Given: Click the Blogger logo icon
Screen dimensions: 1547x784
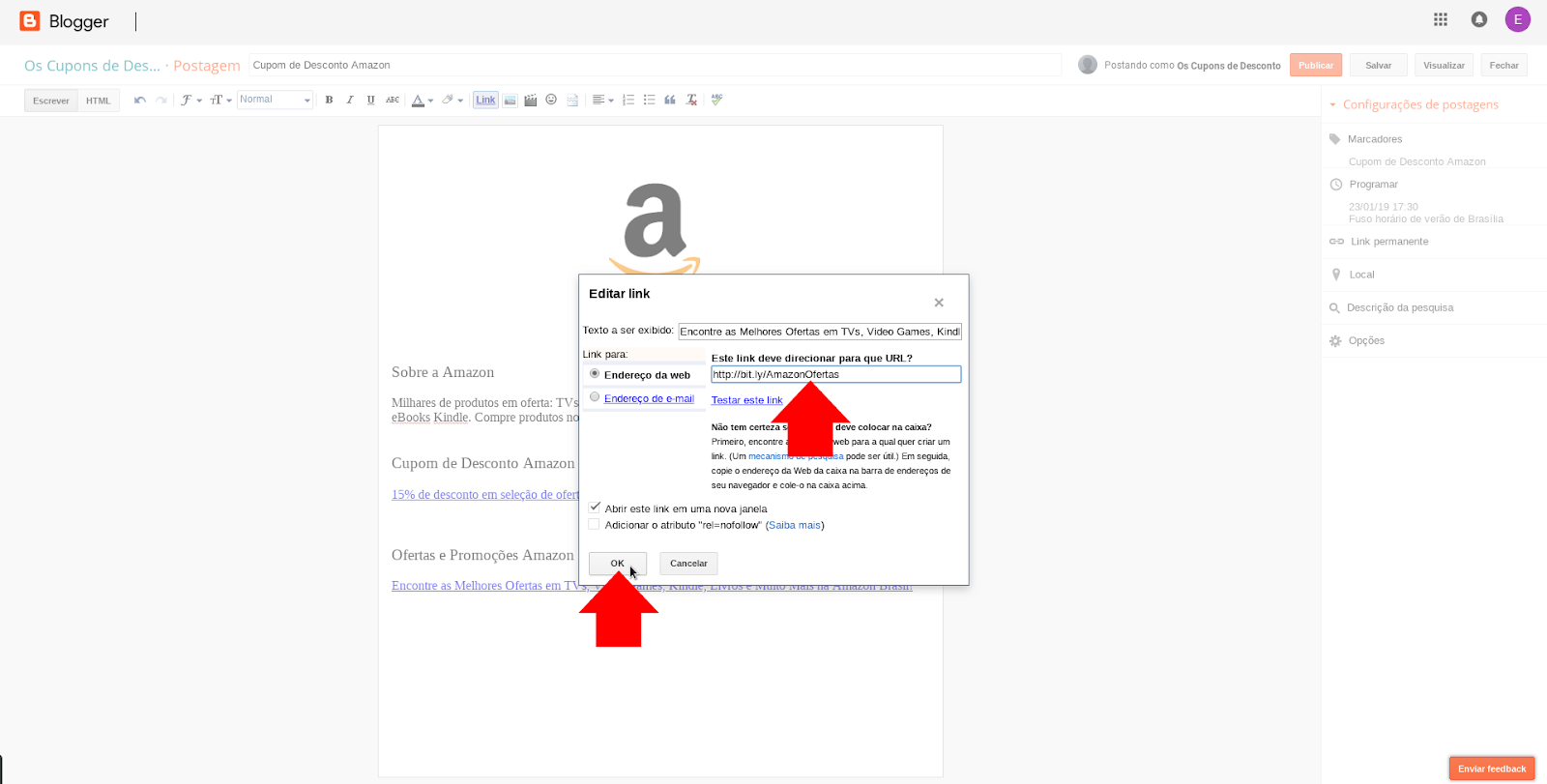Looking at the screenshot, I should coord(30,20).
